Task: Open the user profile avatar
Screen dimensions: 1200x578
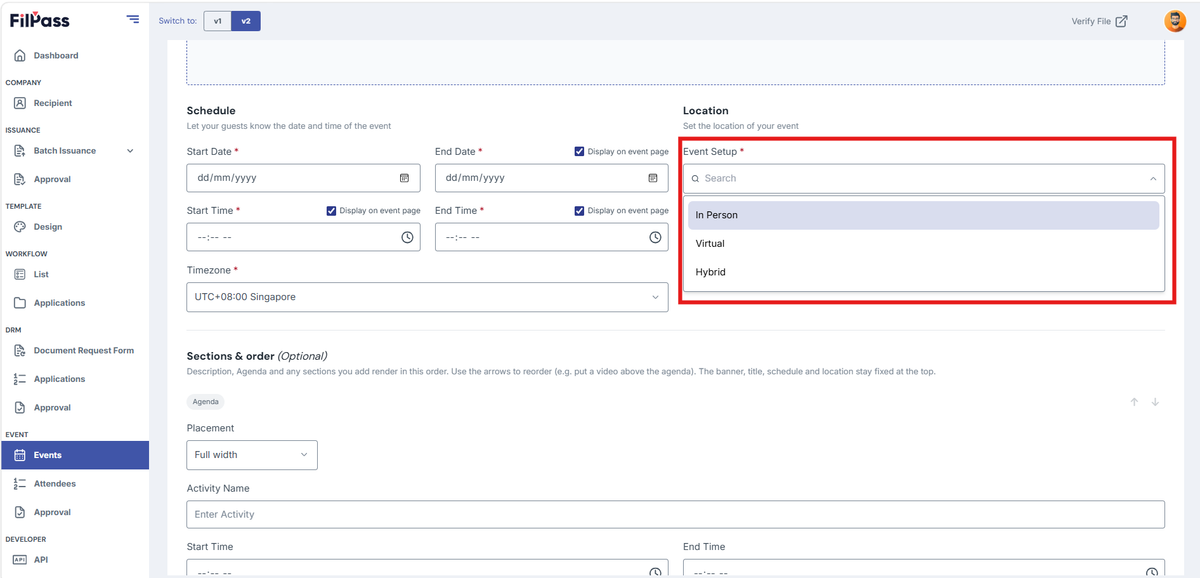Action: pyautogui.click(x=1175, y=21)
